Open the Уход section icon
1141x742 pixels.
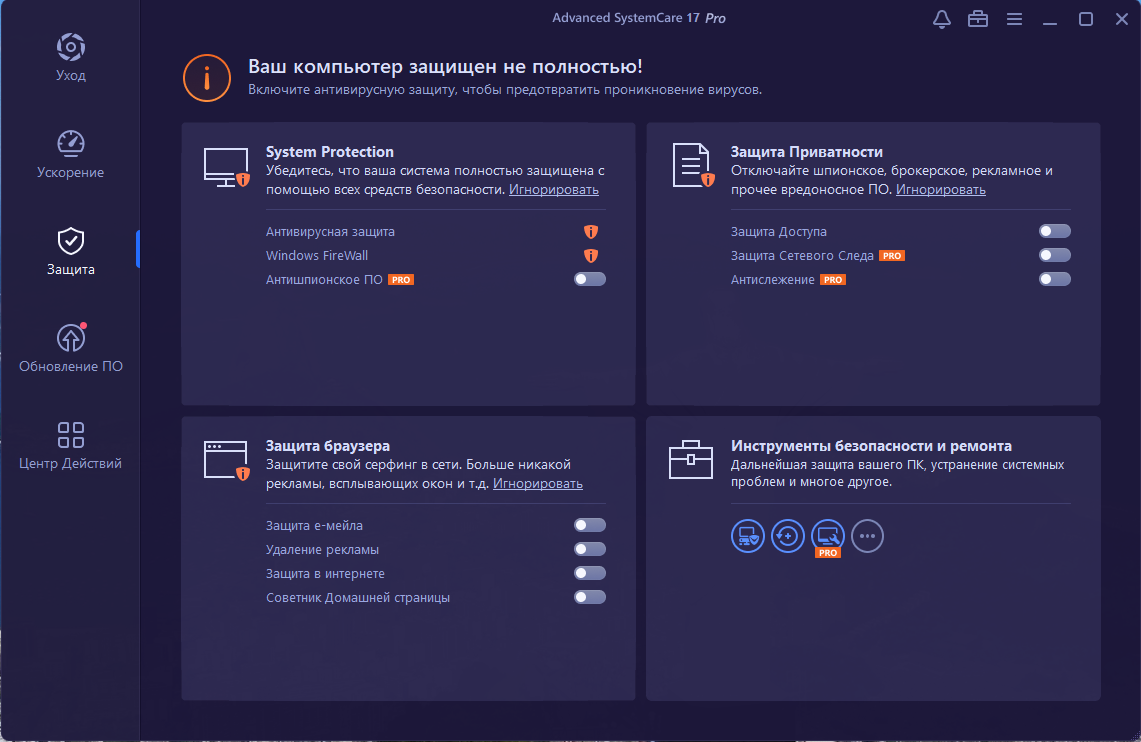[x=71, y=47]
